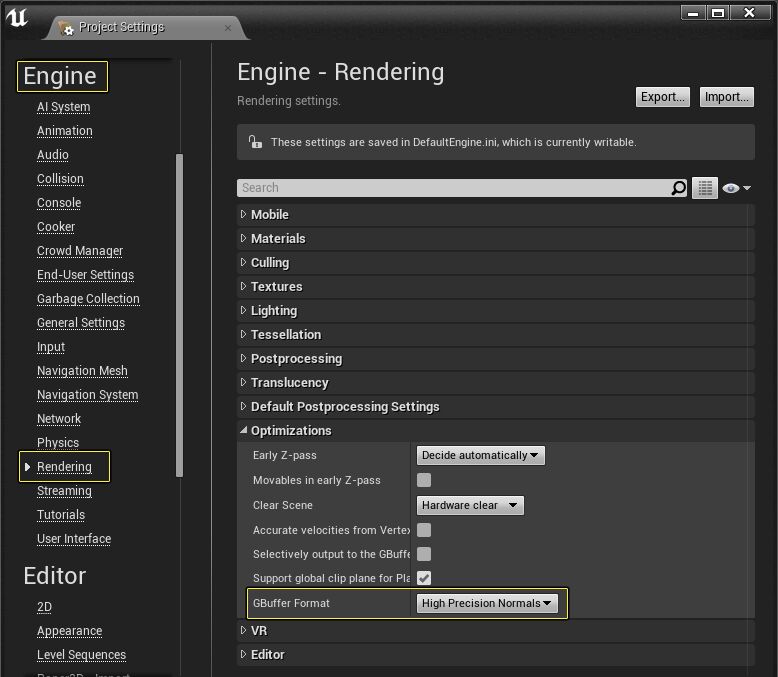Enable Movables in early Z-pass checkbox

424,480
